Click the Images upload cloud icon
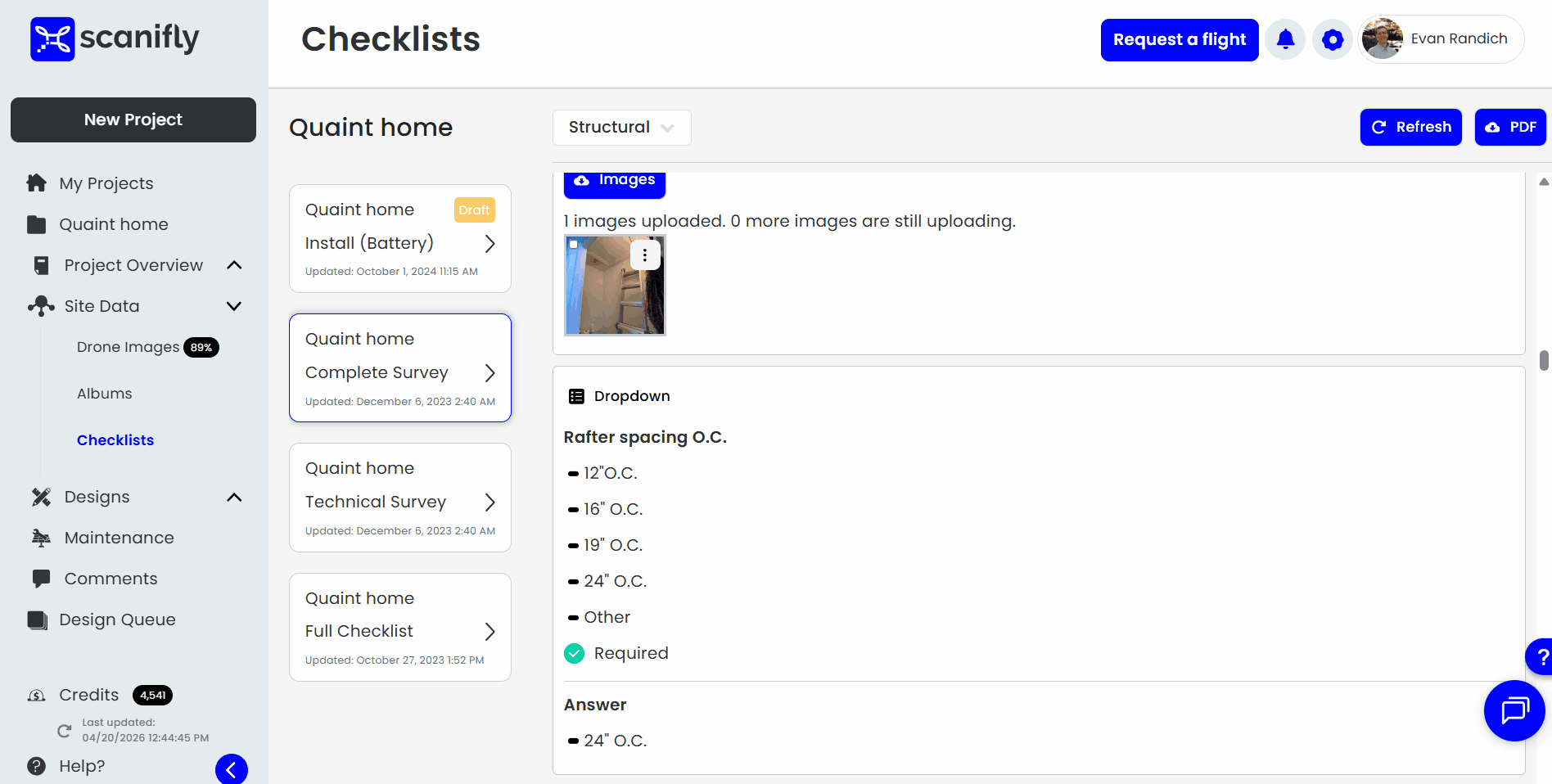The image size is (1552, 784). (x=582, y=179)
